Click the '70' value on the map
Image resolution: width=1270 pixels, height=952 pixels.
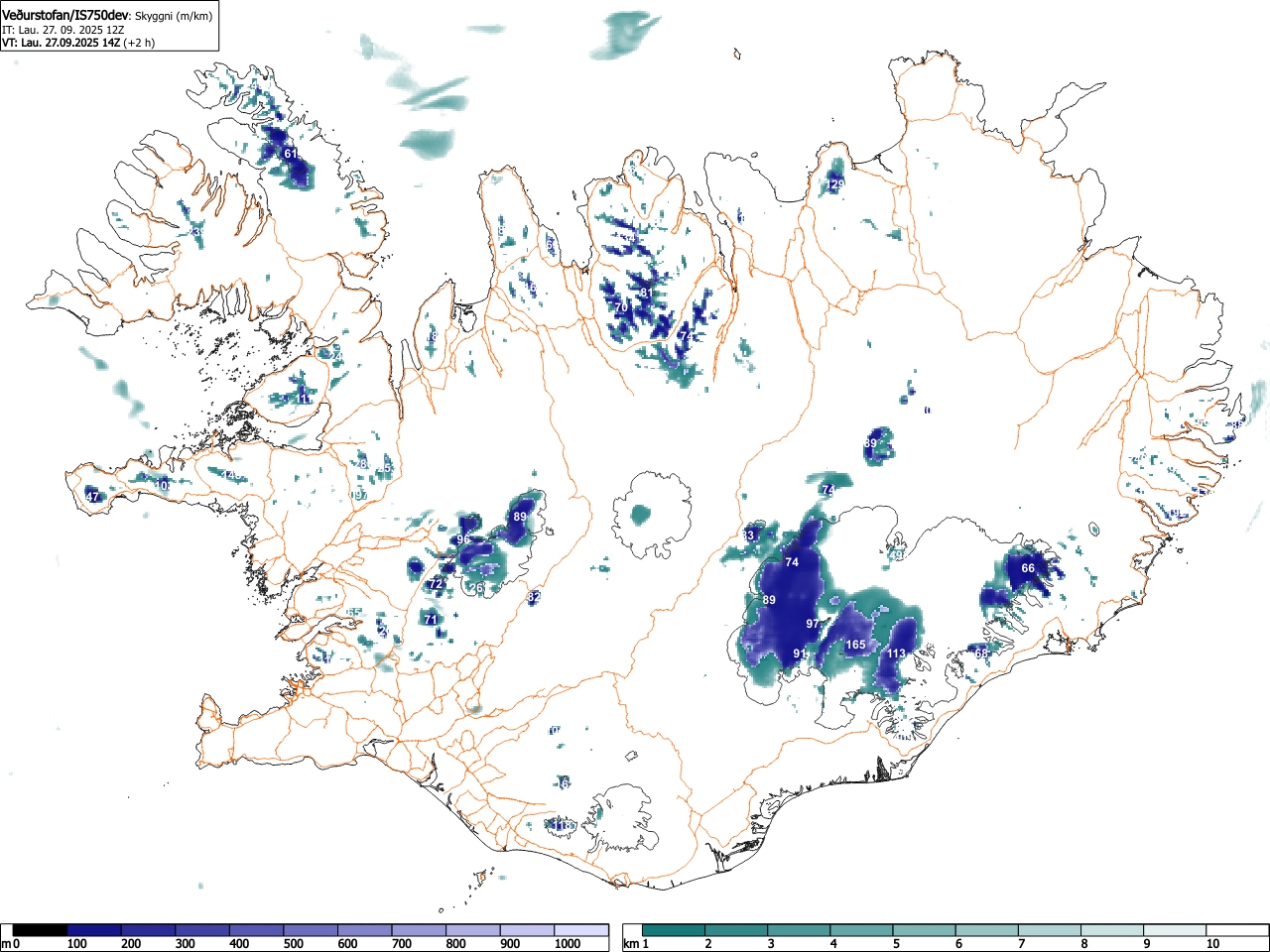(622, 308)
